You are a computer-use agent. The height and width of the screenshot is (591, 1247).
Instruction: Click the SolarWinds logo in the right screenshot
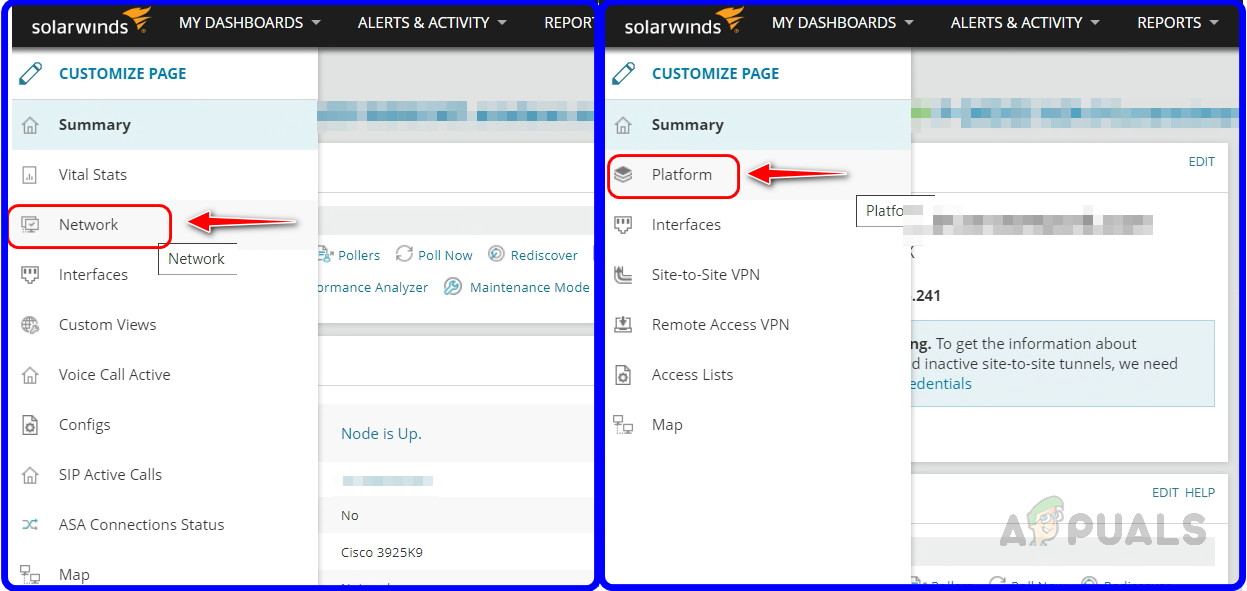(x=684, y=23)
